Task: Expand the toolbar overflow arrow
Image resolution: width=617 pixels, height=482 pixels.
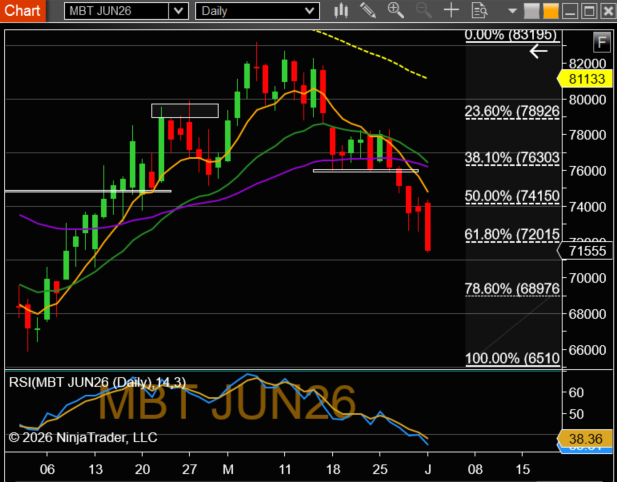Action: pyautogui.click(x=512, y=11)
